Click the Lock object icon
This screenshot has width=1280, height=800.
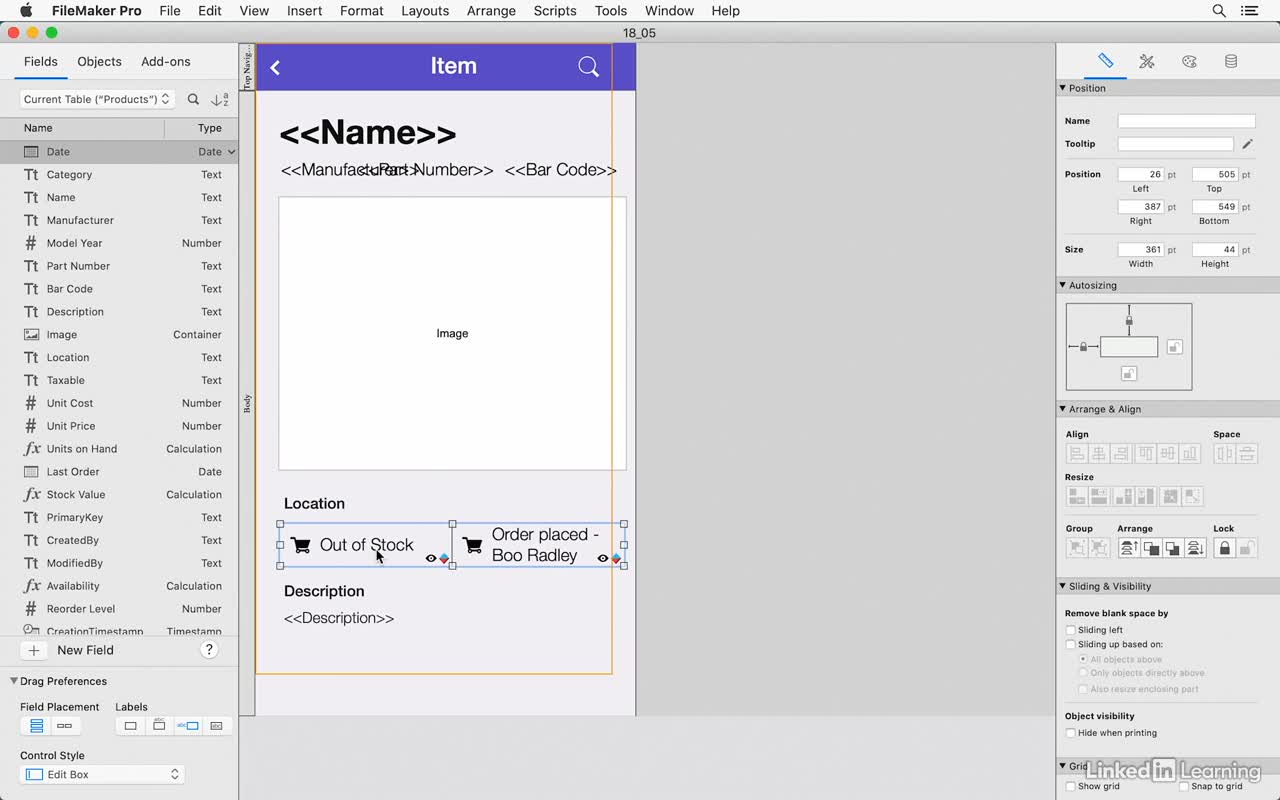(x=1225, y=548)
